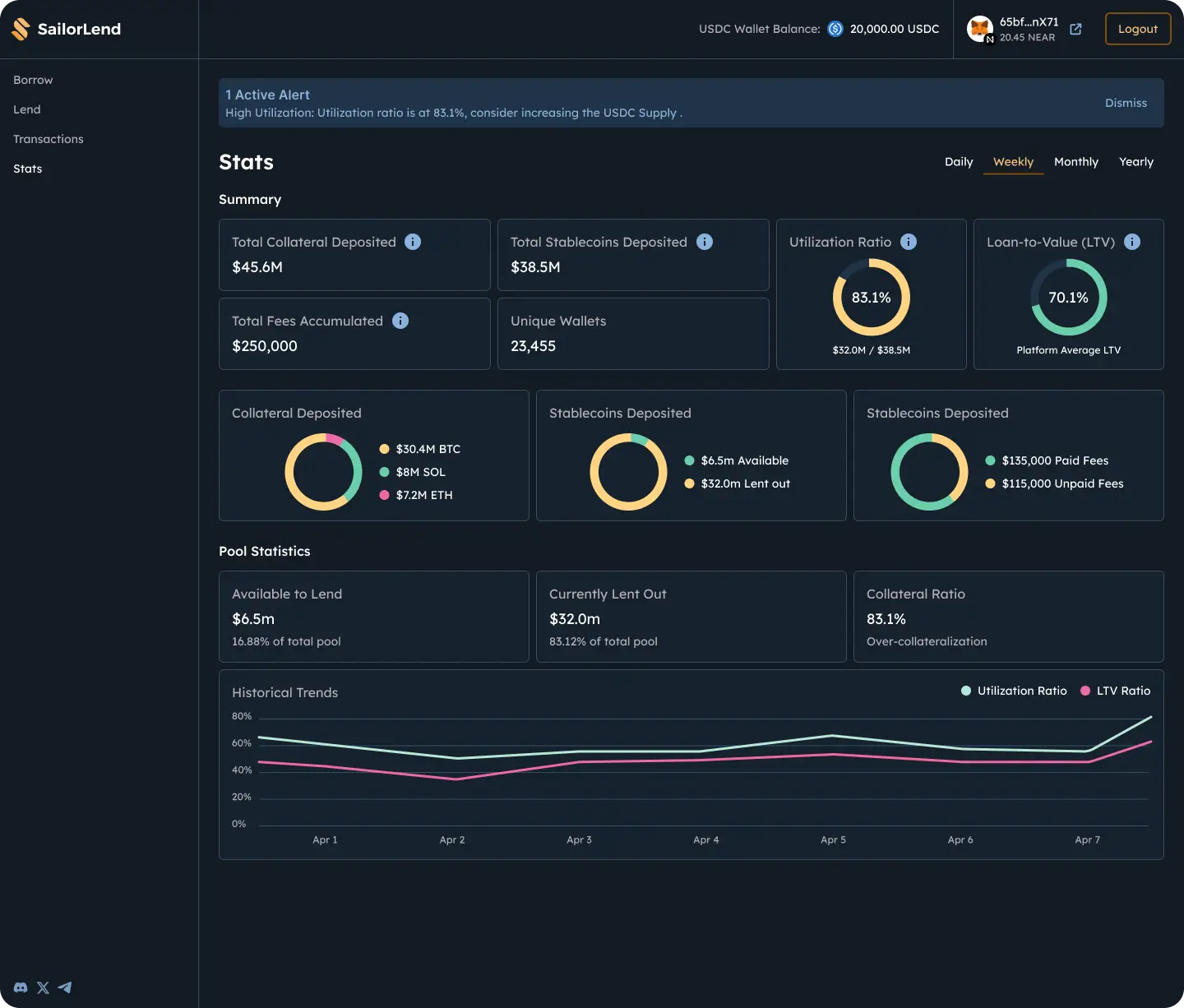
Task: Click the SailorLend logo icon
Action: click(21, 29)
